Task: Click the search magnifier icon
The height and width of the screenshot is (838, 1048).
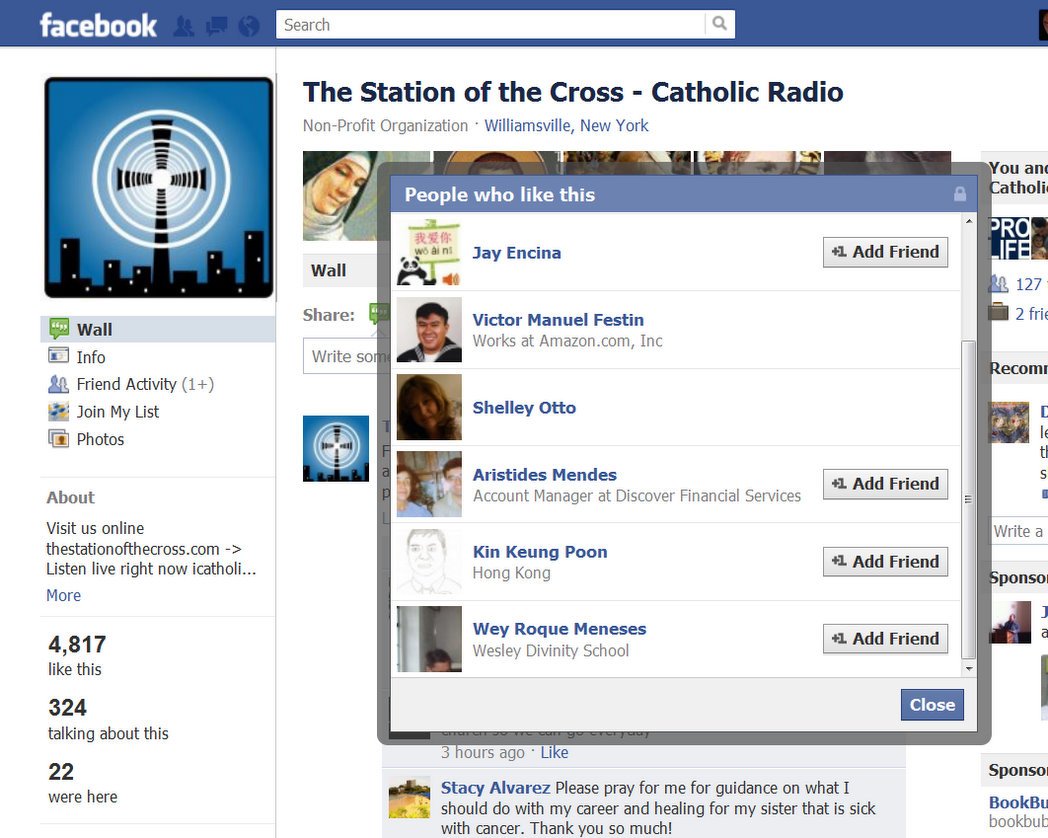Action: click(x=719, y=24)
